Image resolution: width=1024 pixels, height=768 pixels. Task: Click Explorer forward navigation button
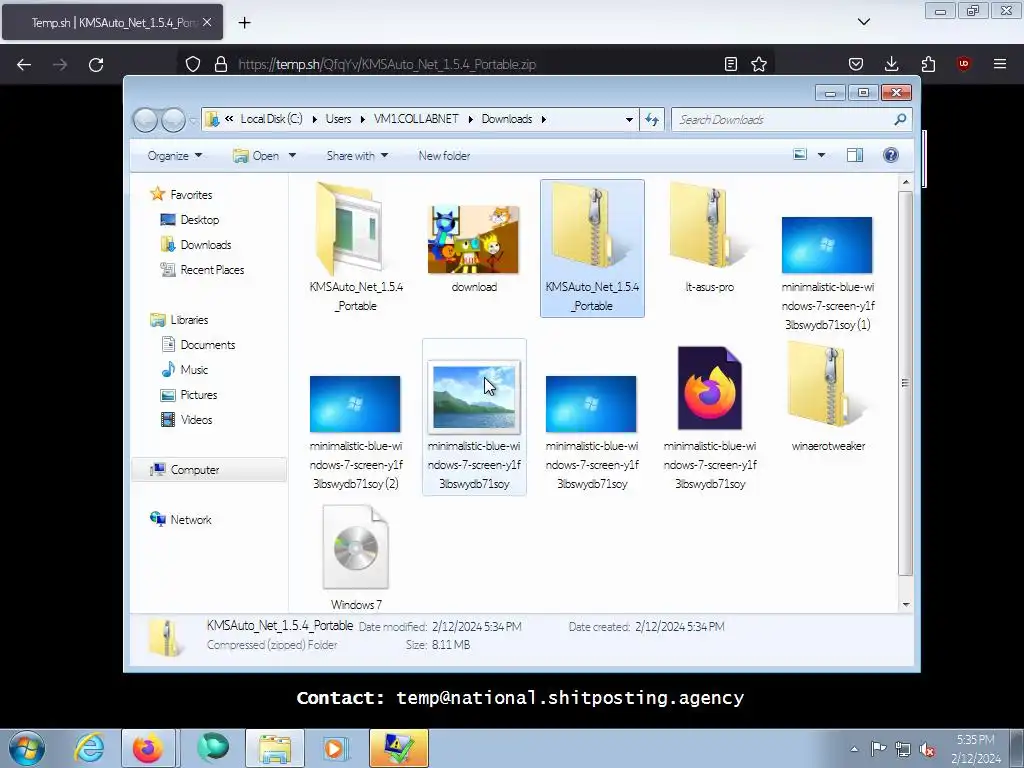[174, 120]
